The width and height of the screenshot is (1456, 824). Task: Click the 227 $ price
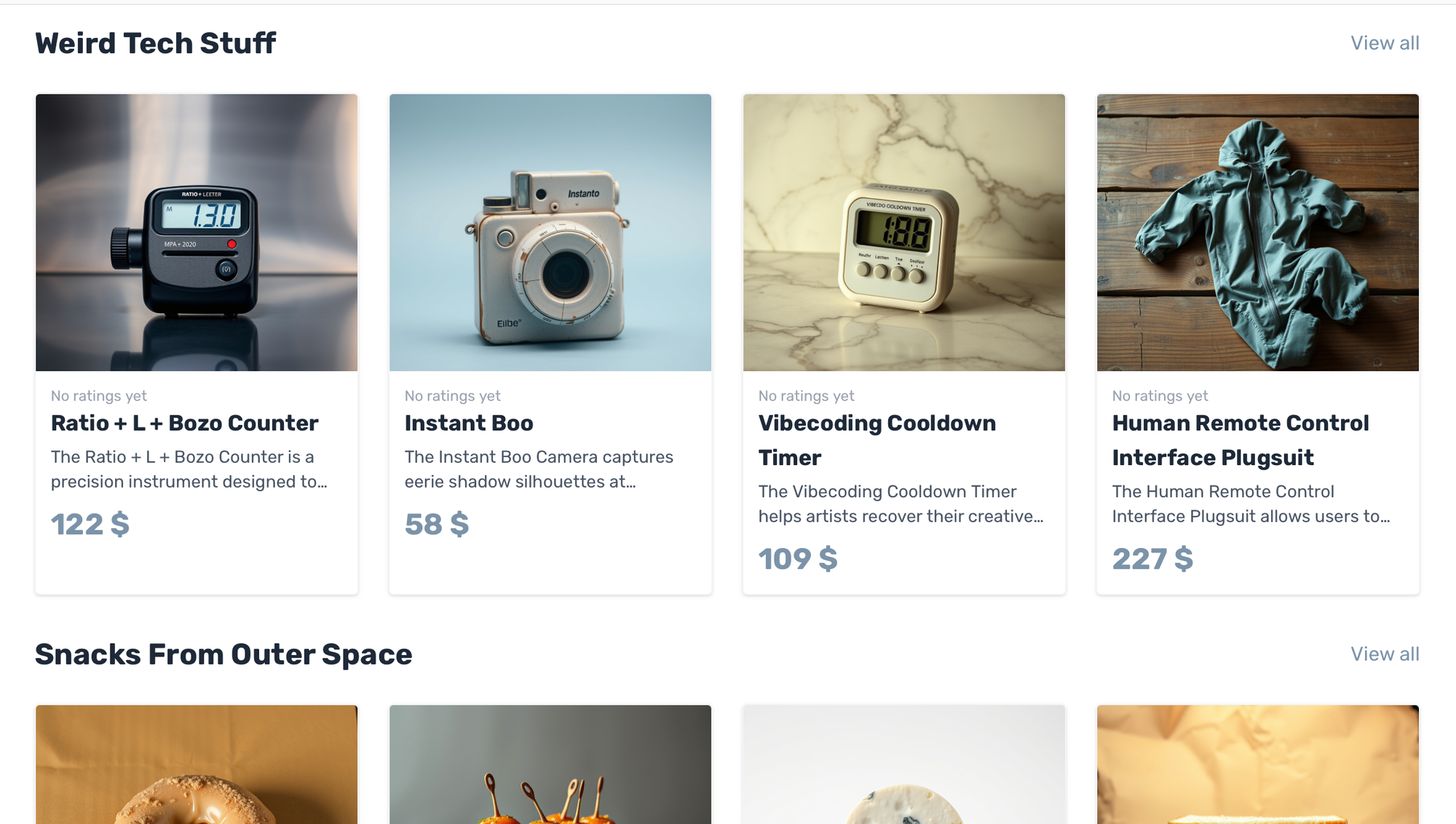[1152, 559]
